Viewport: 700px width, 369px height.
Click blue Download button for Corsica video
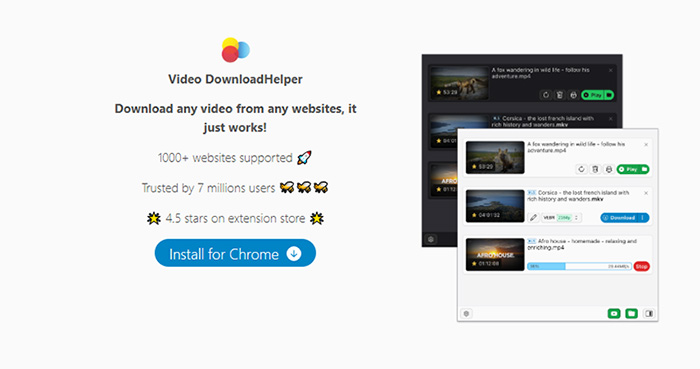pos(619,218)
